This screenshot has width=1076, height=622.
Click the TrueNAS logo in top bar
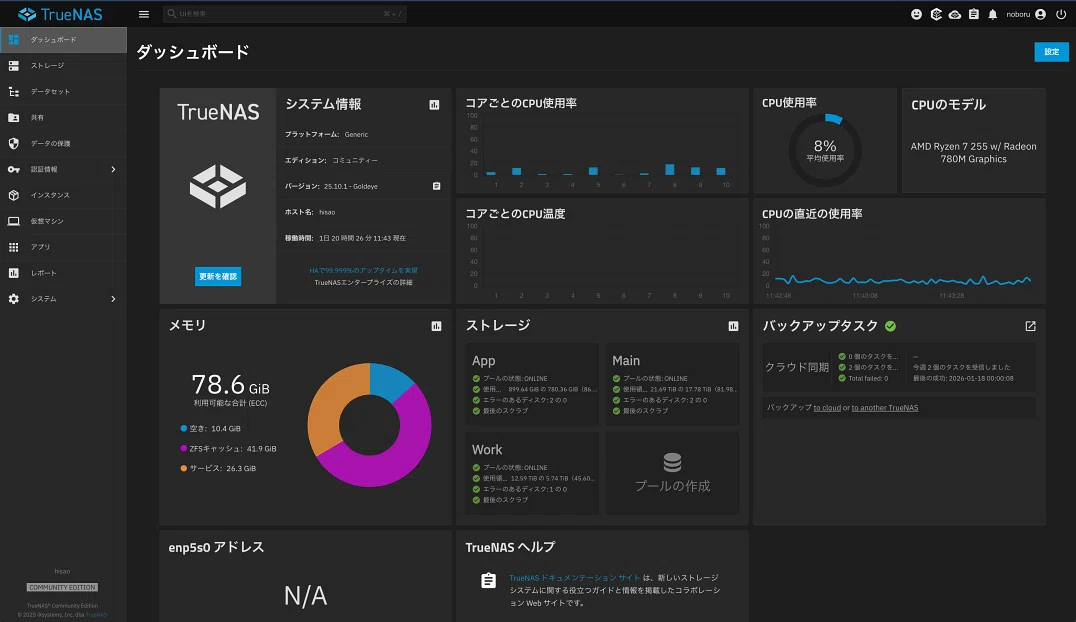pyautogui.click(x=60, y=14)
